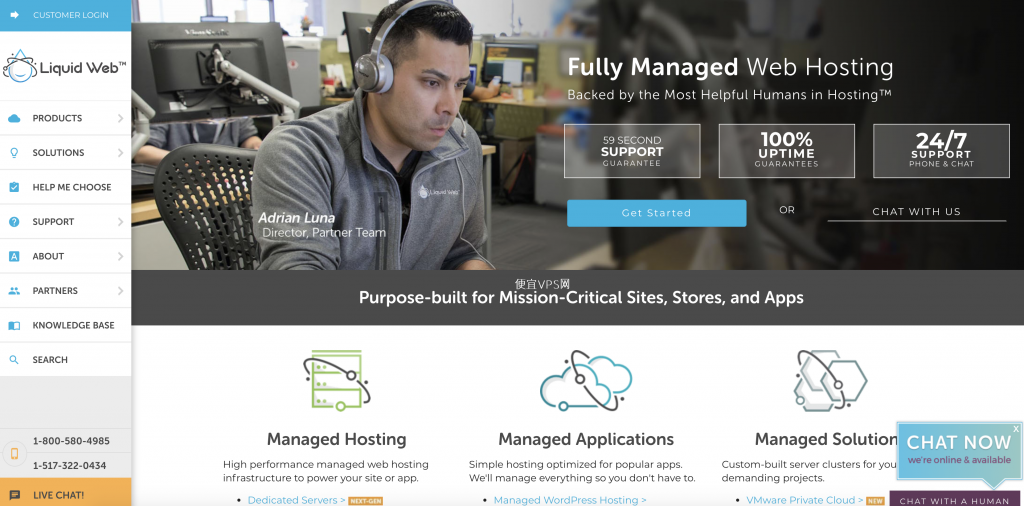Click the Help Me Choose clipboard icon
This screenshot has width=1024, height=506.
14,187
